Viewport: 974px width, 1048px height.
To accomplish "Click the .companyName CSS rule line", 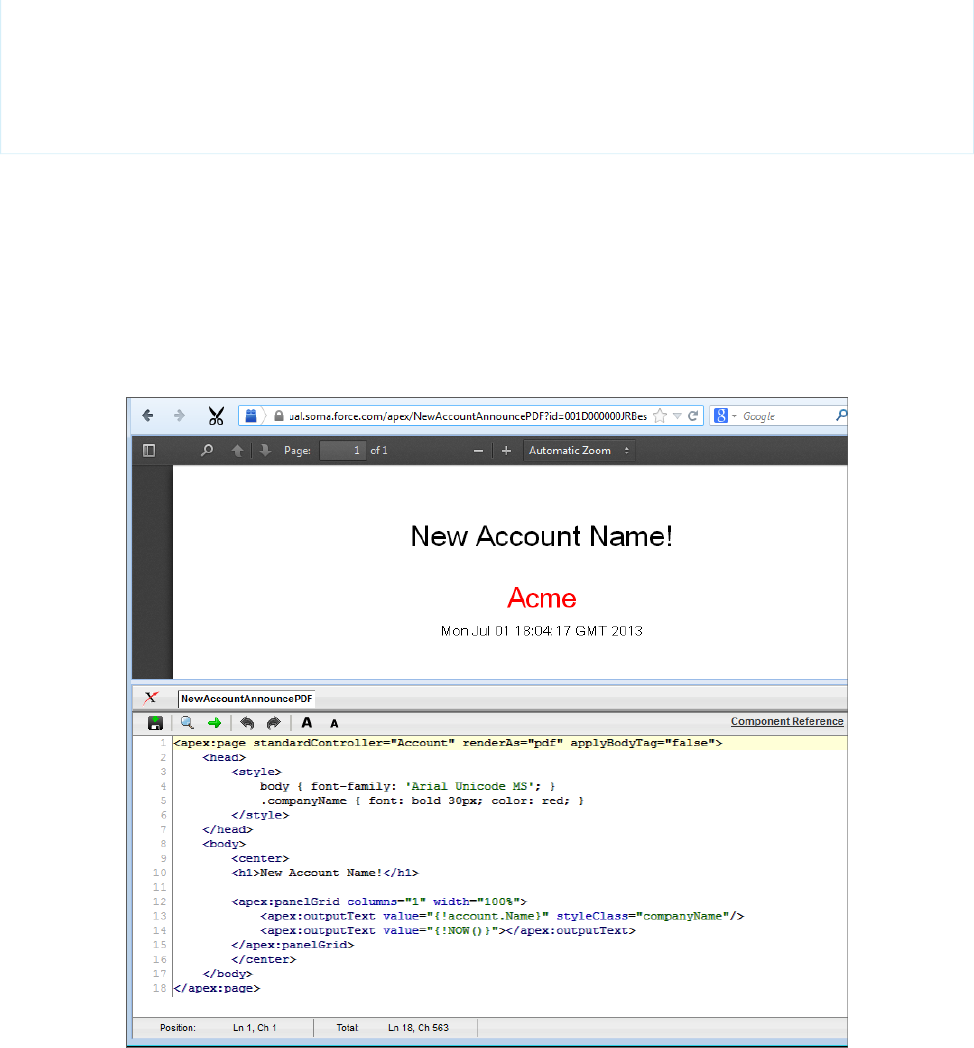I will click(x=422, y=801).
